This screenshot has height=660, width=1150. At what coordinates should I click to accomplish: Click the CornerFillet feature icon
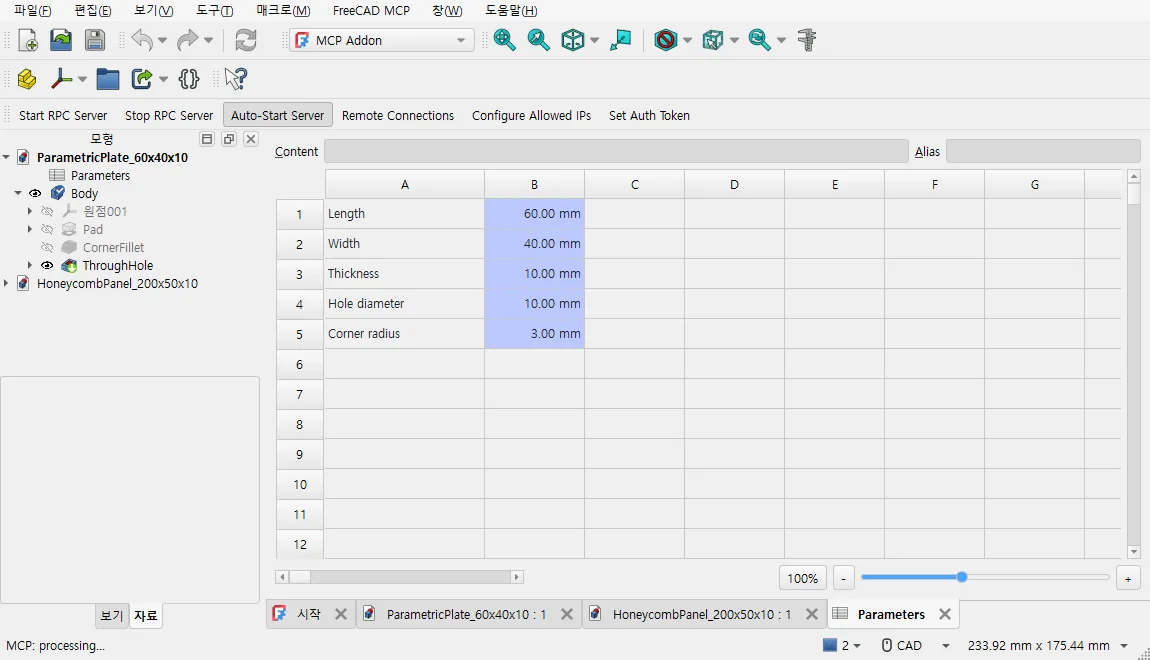click(69, 247)
